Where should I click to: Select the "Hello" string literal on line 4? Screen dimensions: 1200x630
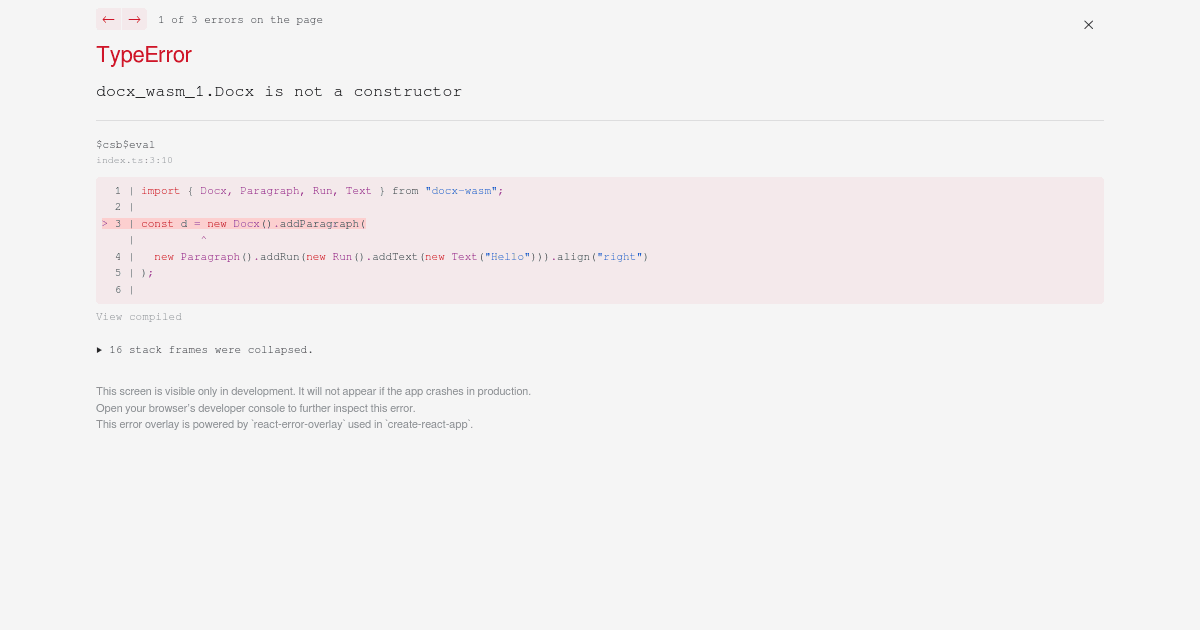(x=507, y=257)
